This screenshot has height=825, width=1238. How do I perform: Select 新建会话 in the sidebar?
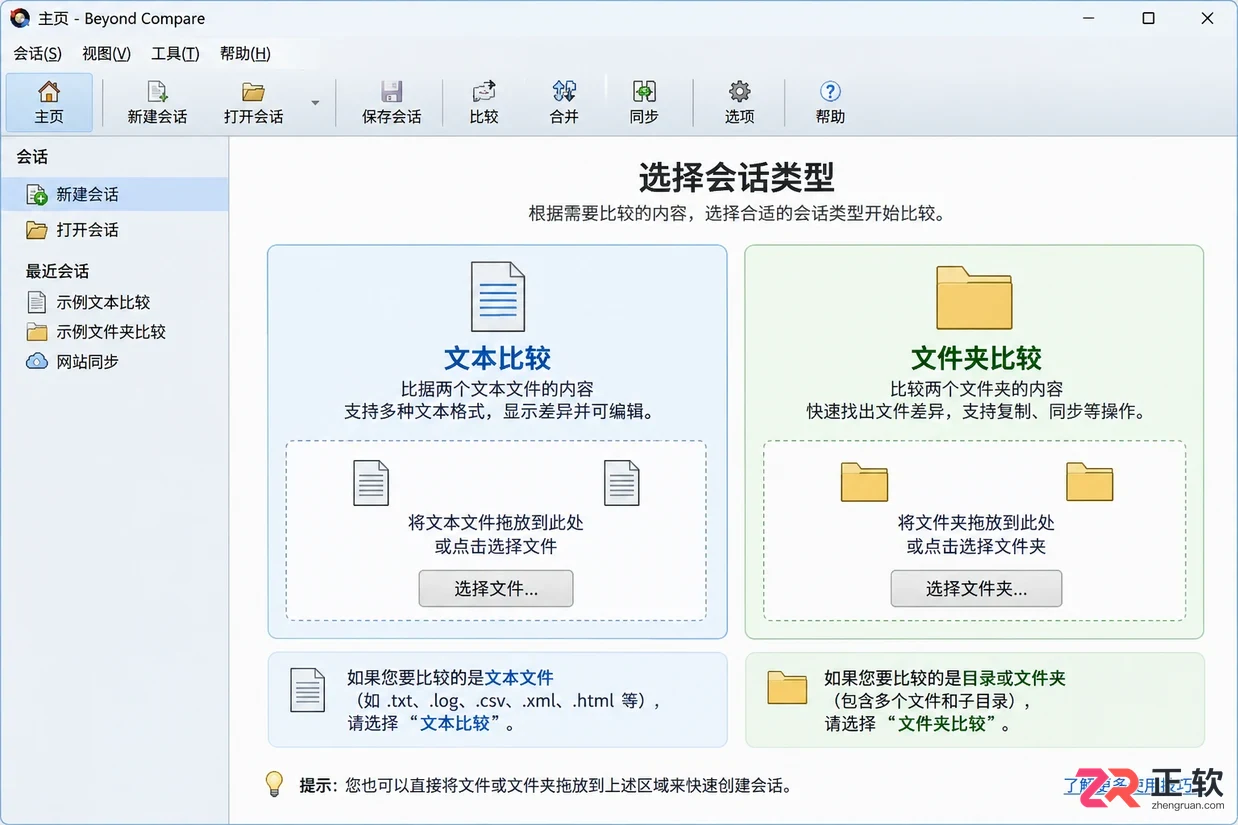(114, 194)
